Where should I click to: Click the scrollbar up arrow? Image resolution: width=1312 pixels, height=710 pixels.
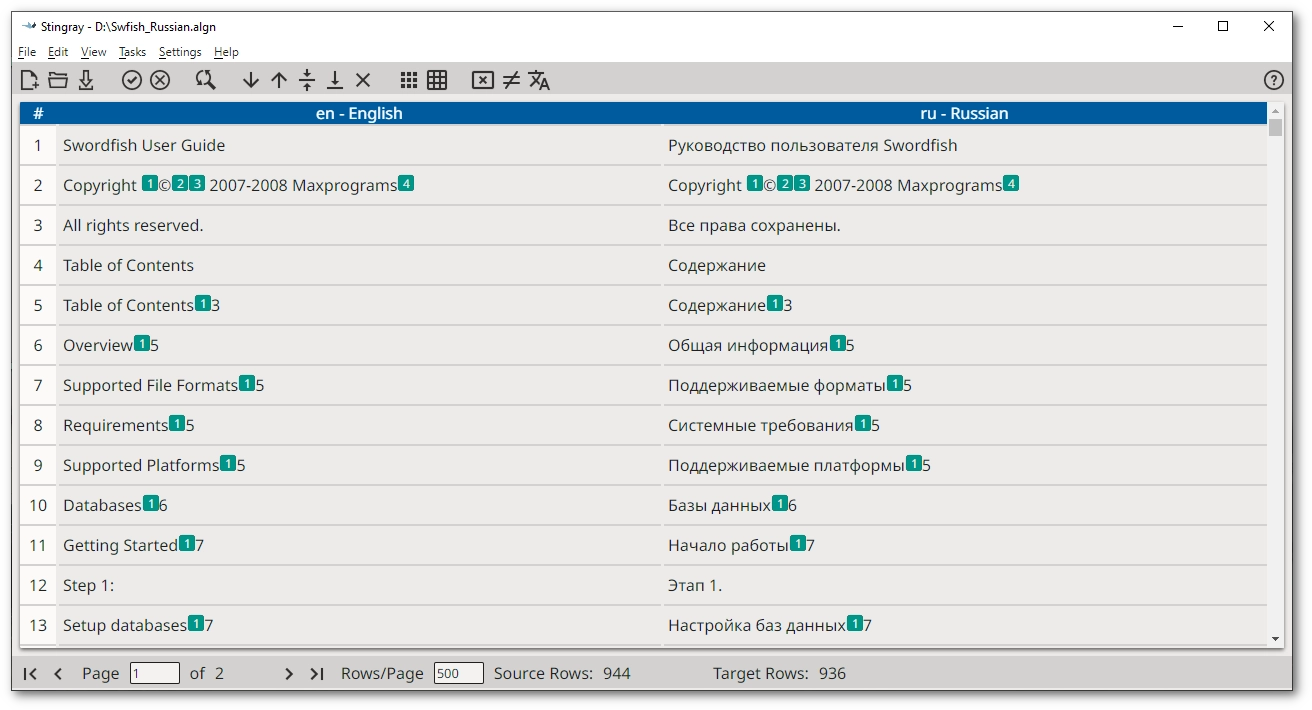click(x=1275, y=110)
